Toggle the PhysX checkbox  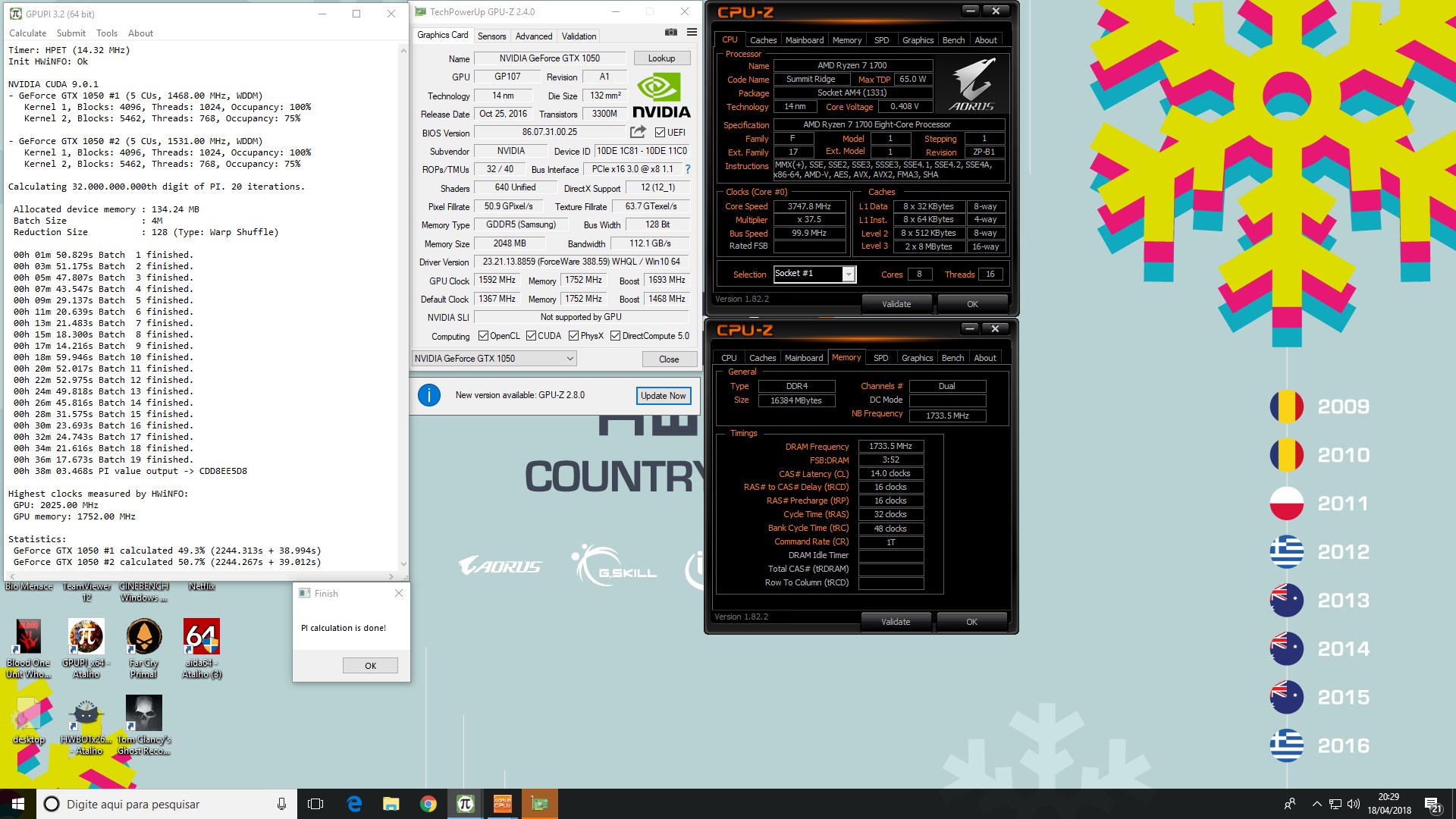point(573,336)
